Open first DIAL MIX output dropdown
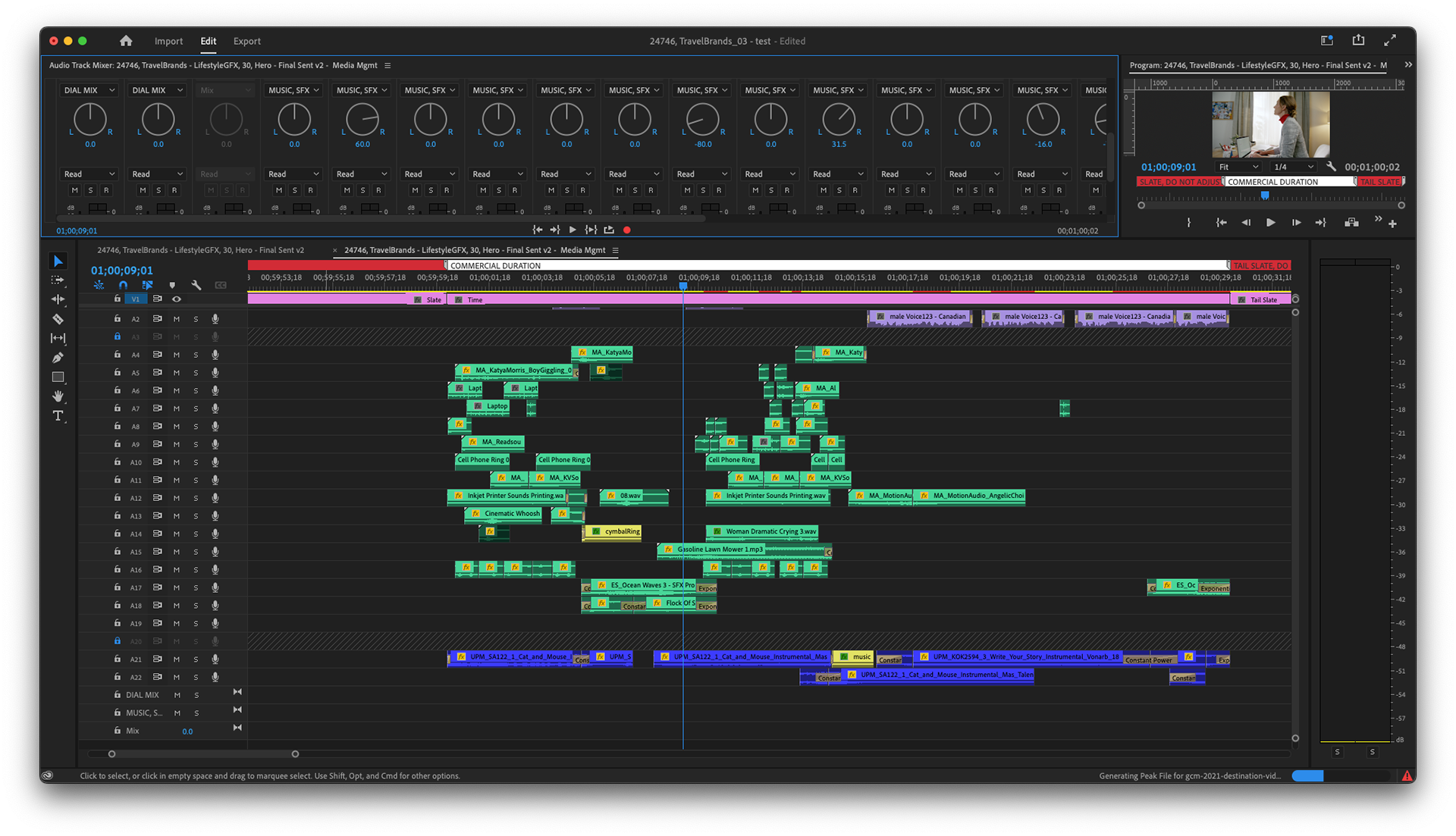Image resolution: width=1456 pixels, height=836 pixels. [89, 90]
